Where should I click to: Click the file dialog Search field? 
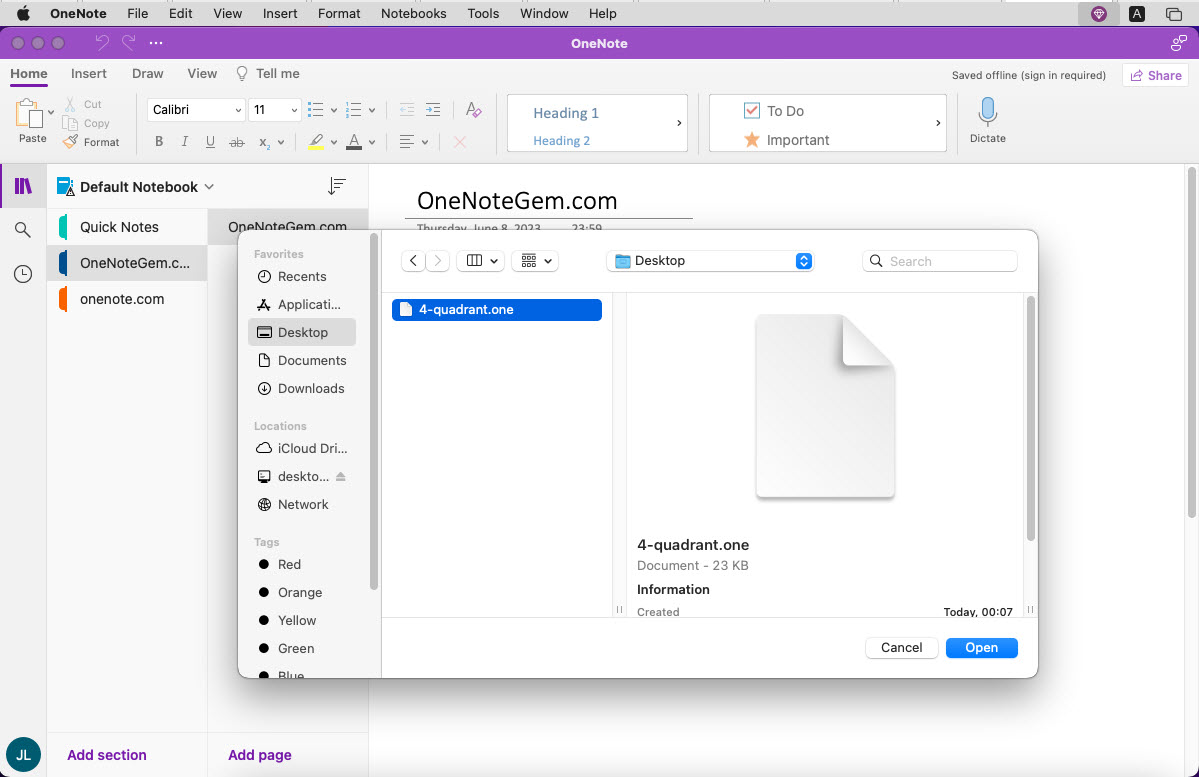(x=940, y=261)
